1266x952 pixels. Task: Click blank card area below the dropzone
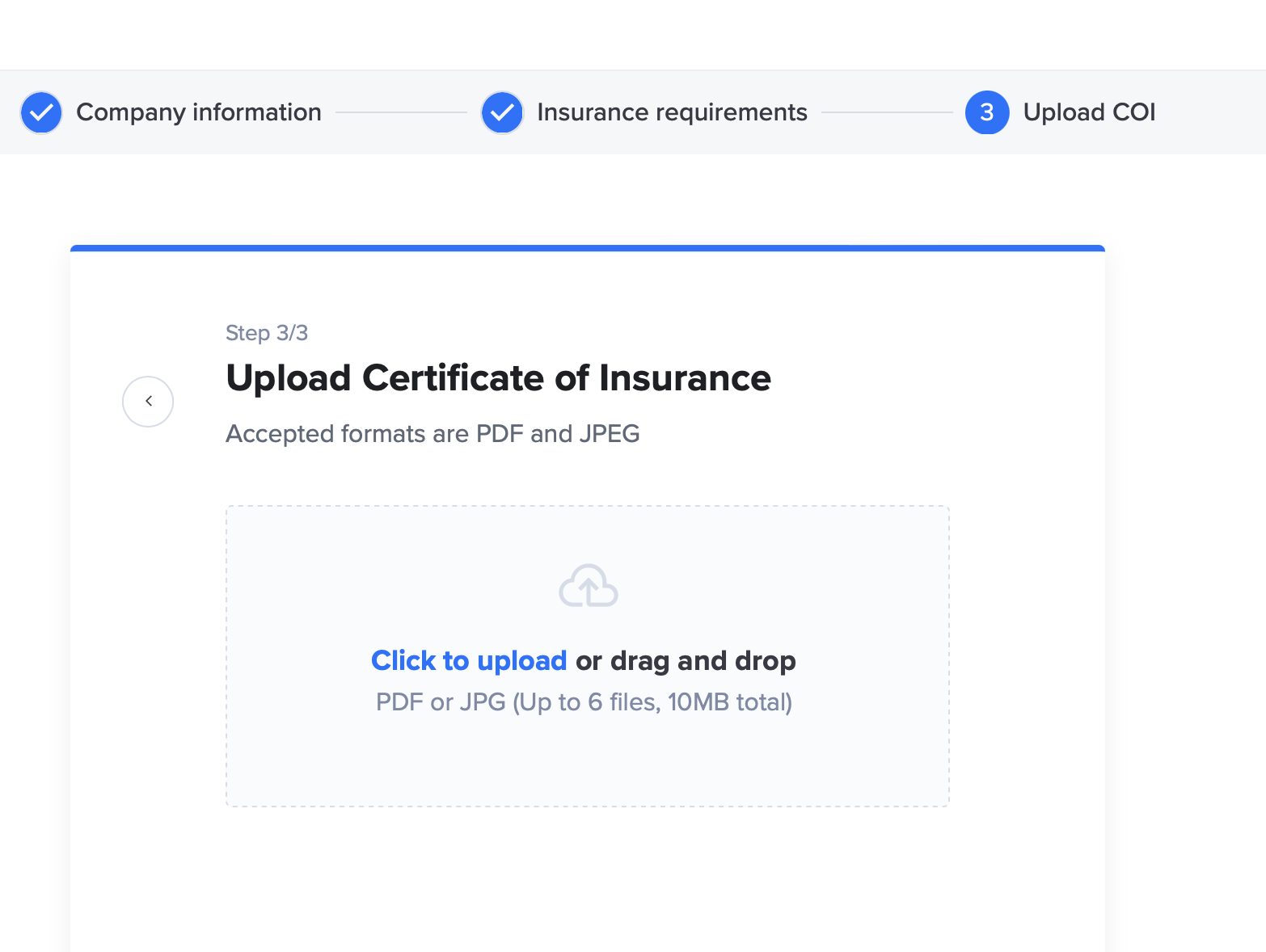pyautogui.click(x=588, y=881)
